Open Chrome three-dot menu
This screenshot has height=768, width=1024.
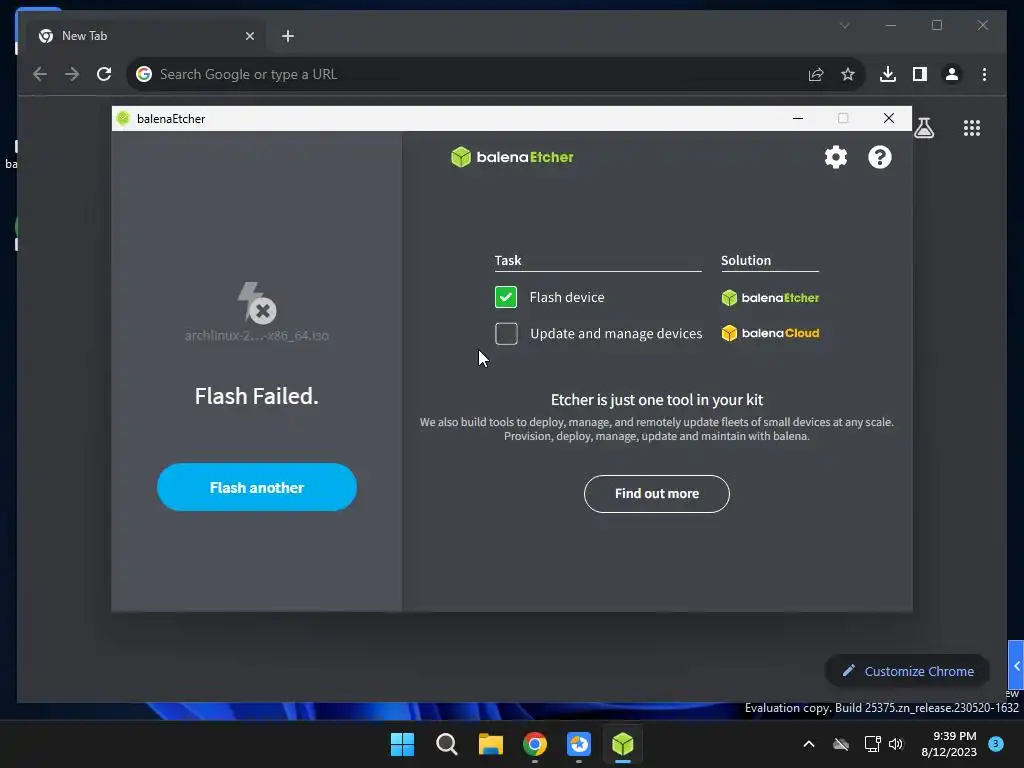pyautogui.click(x=984, y=74)
